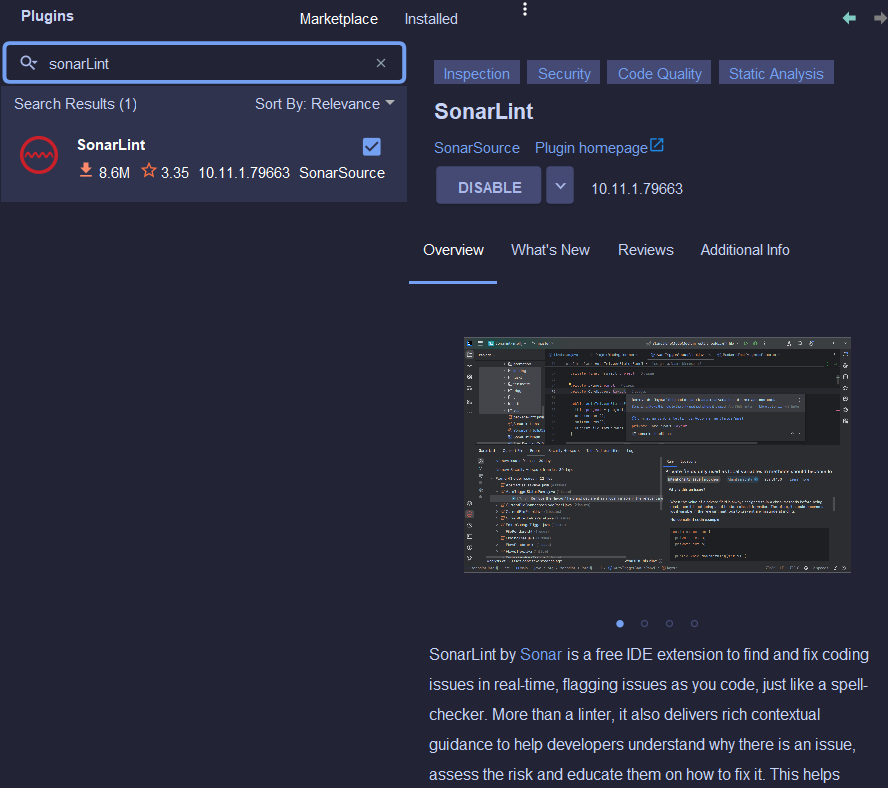Click the 8.6M downloads count

tap(114, 173)
